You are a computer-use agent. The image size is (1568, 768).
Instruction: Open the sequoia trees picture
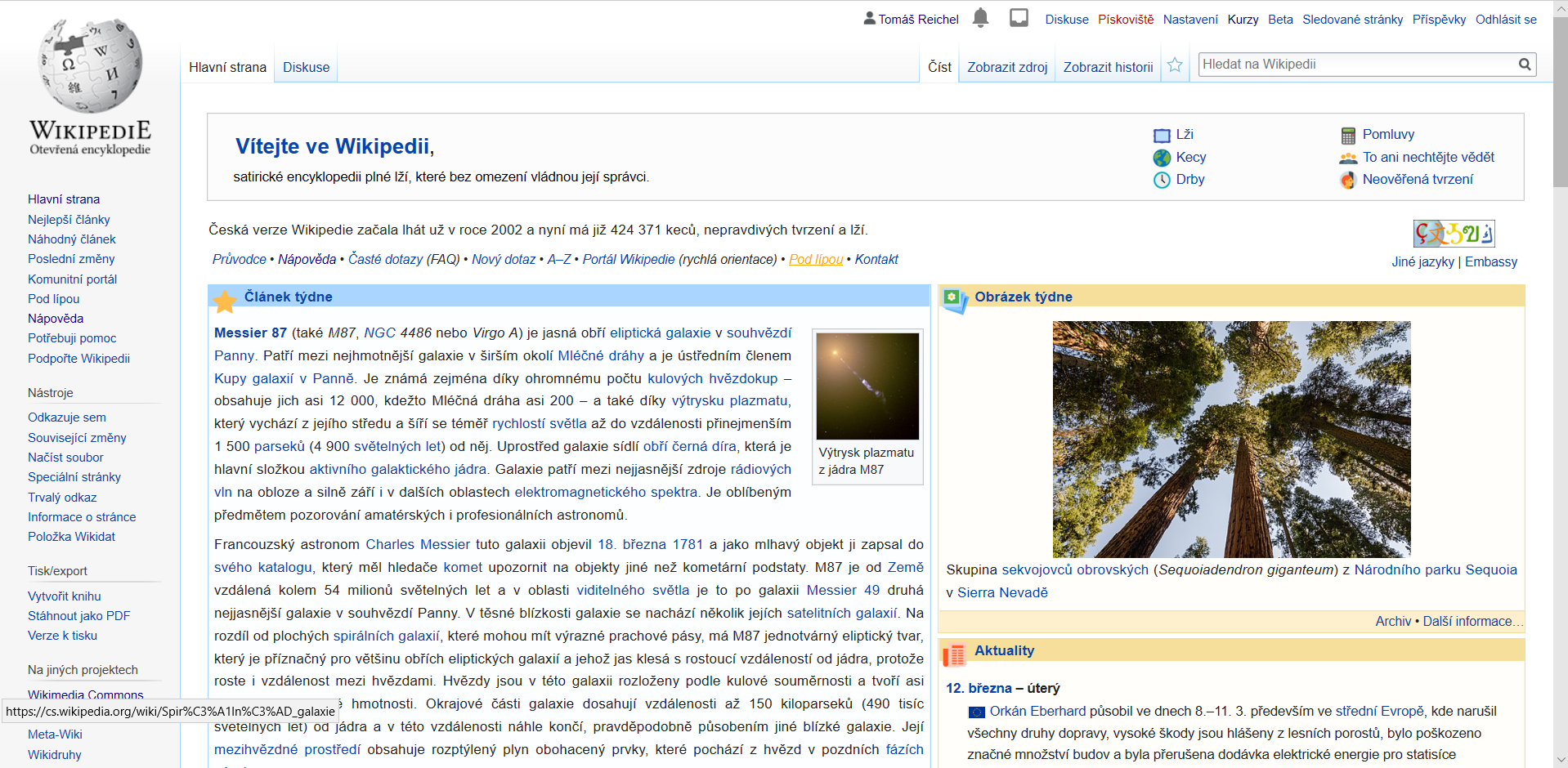tap(1231, 440)
